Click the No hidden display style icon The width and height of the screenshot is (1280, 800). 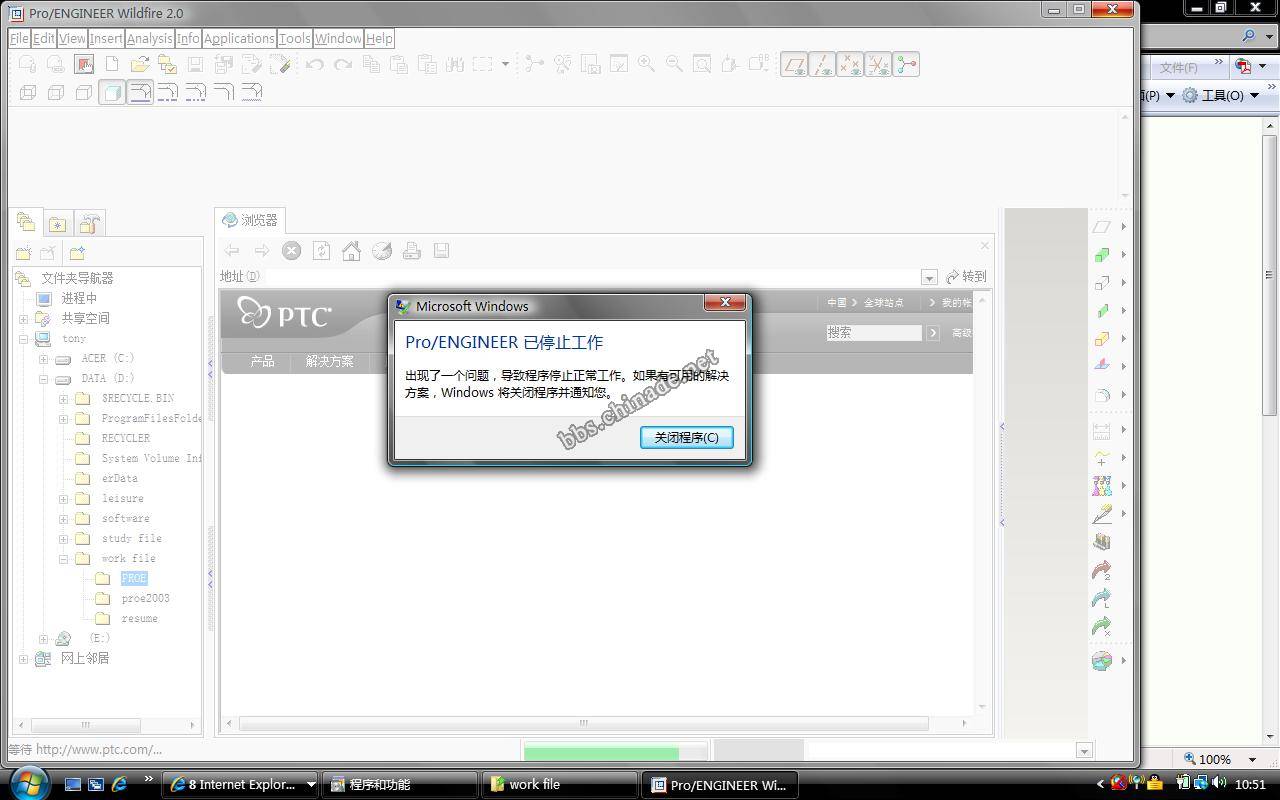click(83, 92)
